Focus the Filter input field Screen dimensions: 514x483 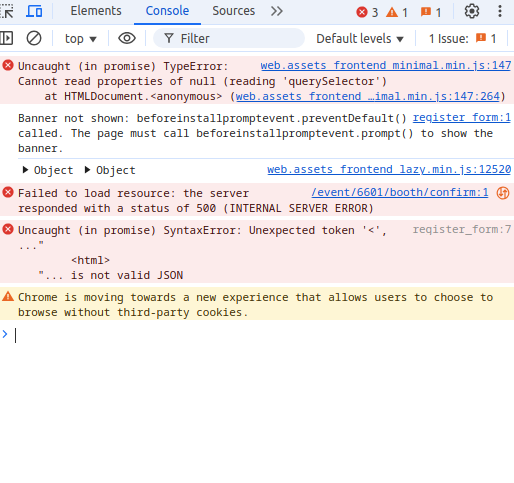229,38
